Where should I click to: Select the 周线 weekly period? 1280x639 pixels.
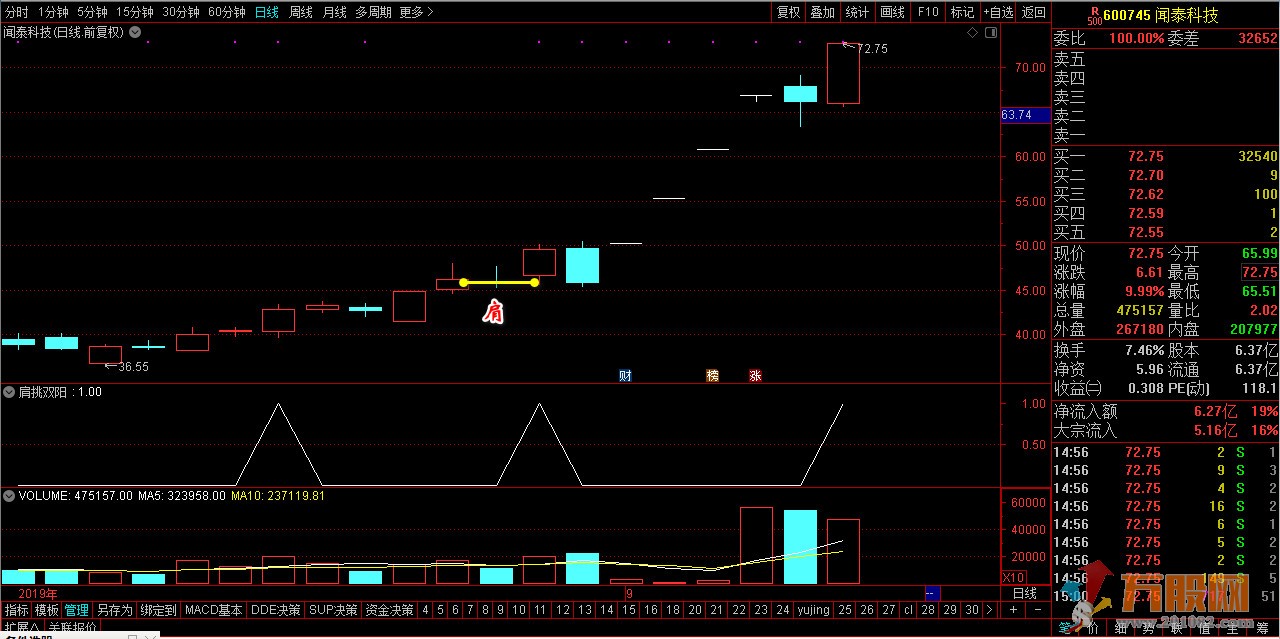pos(301,12)
